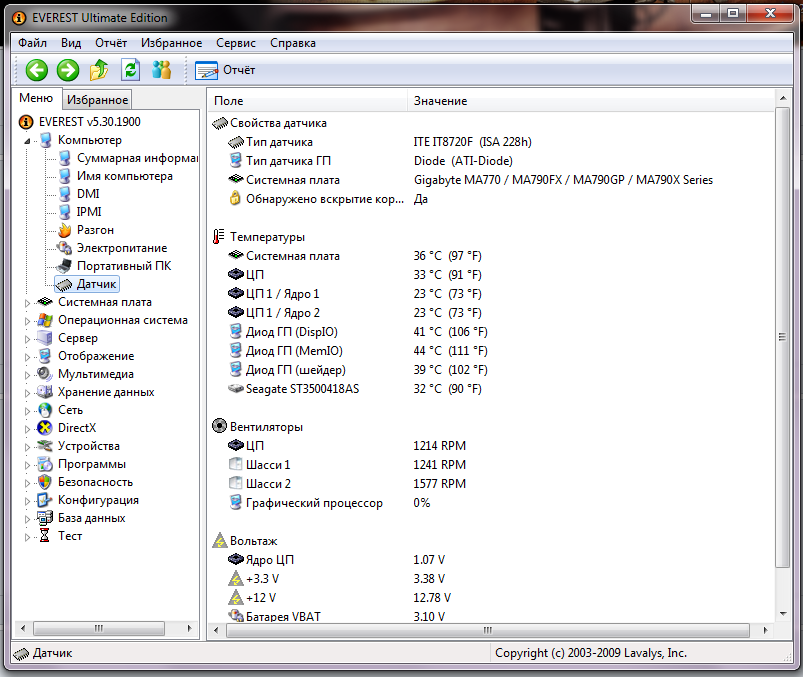The width and height of the screenshot is (803, 677).
Task: Click the vertical scrollbar down arrow
Action: tap(783, 613)
